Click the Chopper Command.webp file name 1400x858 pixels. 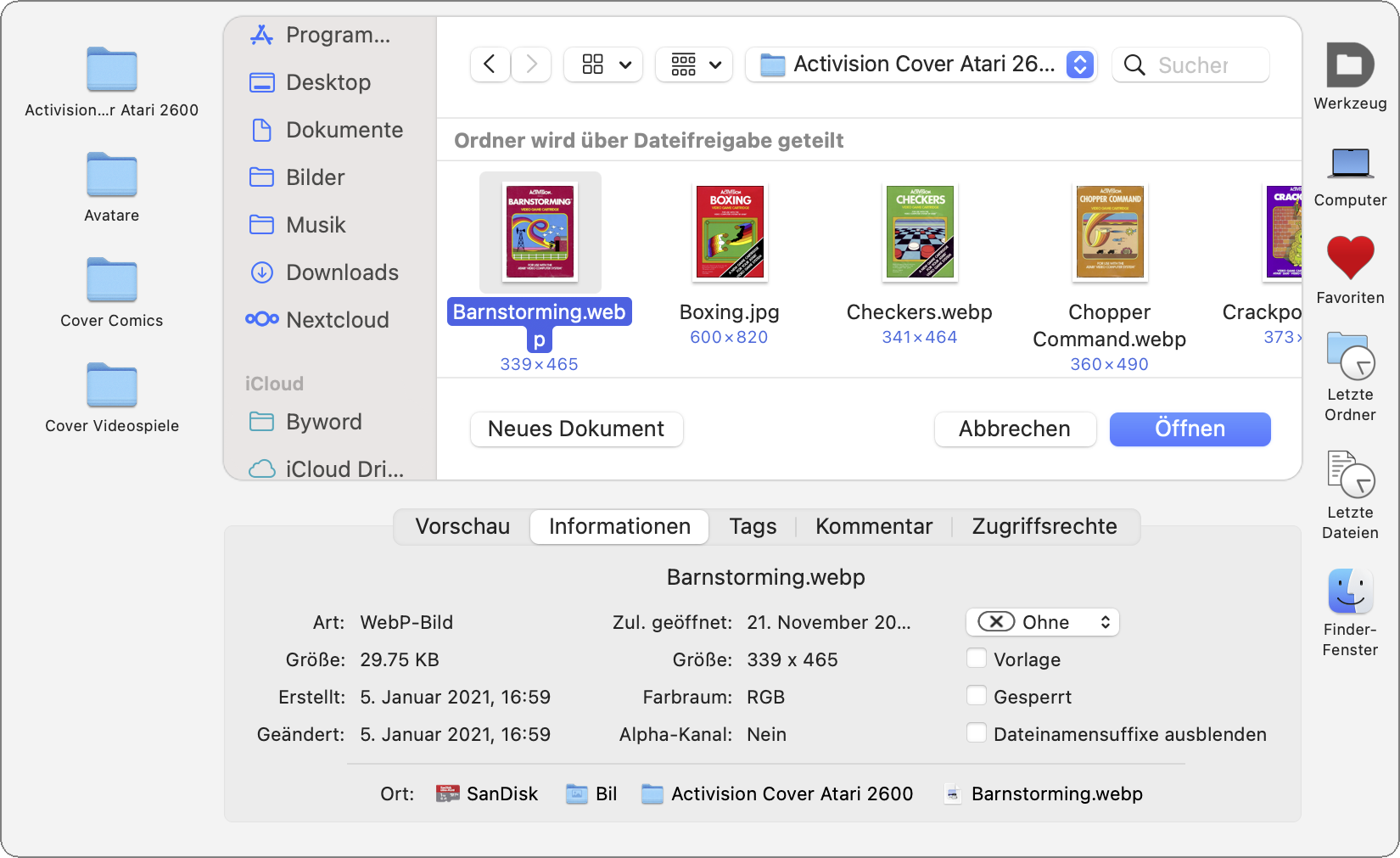(x=1110, y=326)
